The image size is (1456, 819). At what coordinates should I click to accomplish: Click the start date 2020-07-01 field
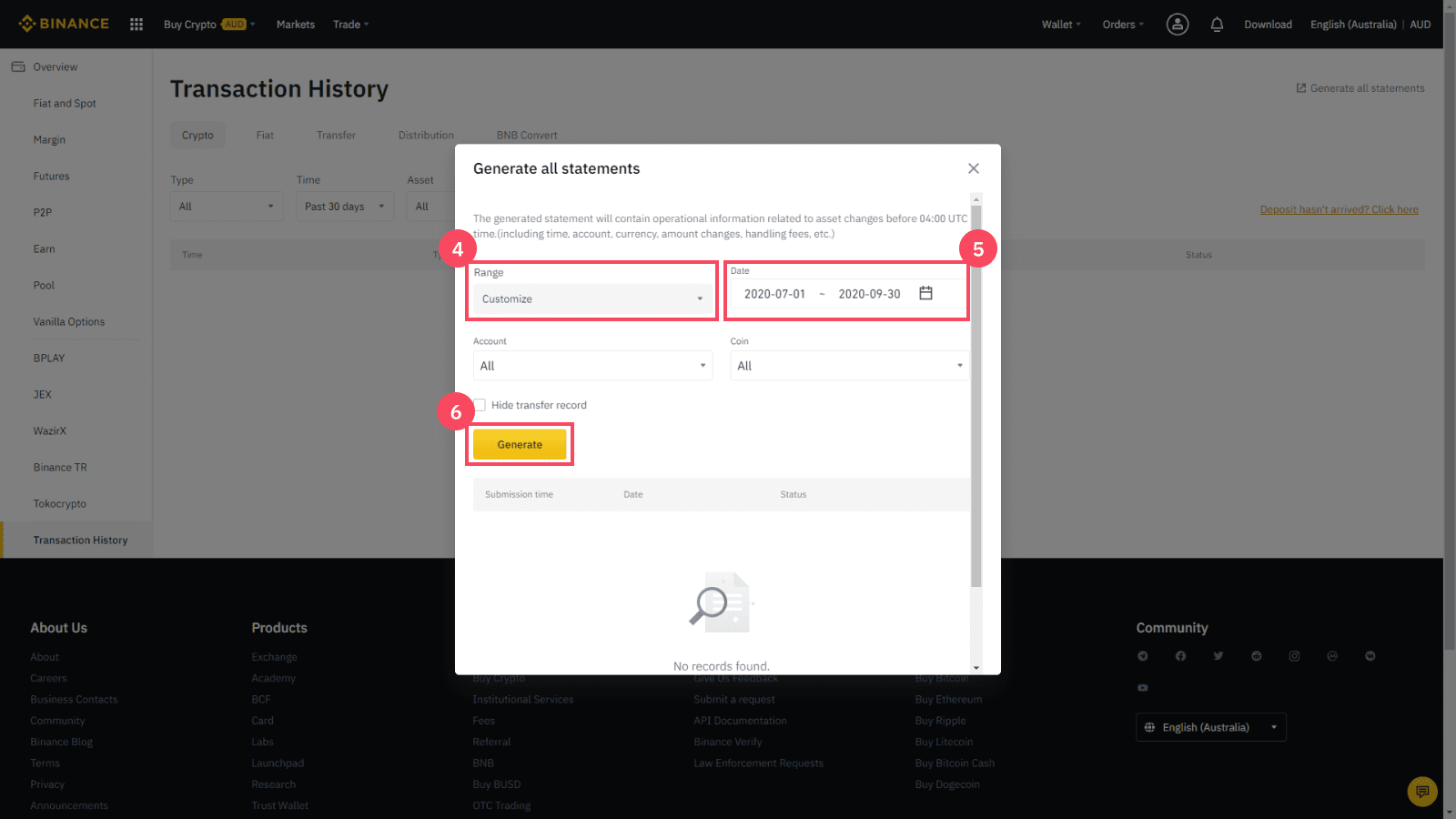pos(774,294)
